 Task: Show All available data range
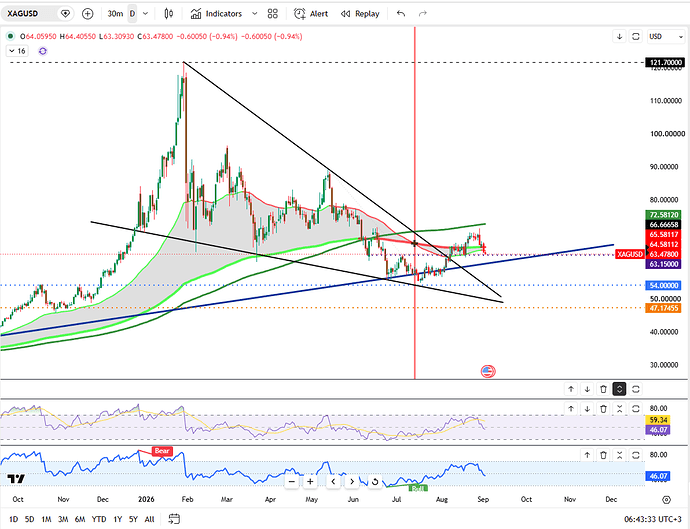click(x=150, y=519)
